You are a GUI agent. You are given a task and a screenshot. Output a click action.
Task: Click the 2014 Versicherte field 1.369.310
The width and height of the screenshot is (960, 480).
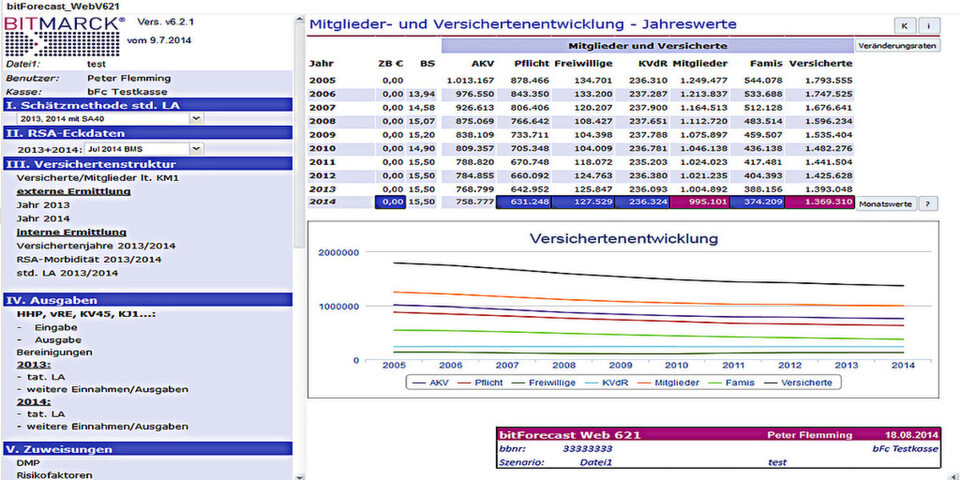click(820, 203)
